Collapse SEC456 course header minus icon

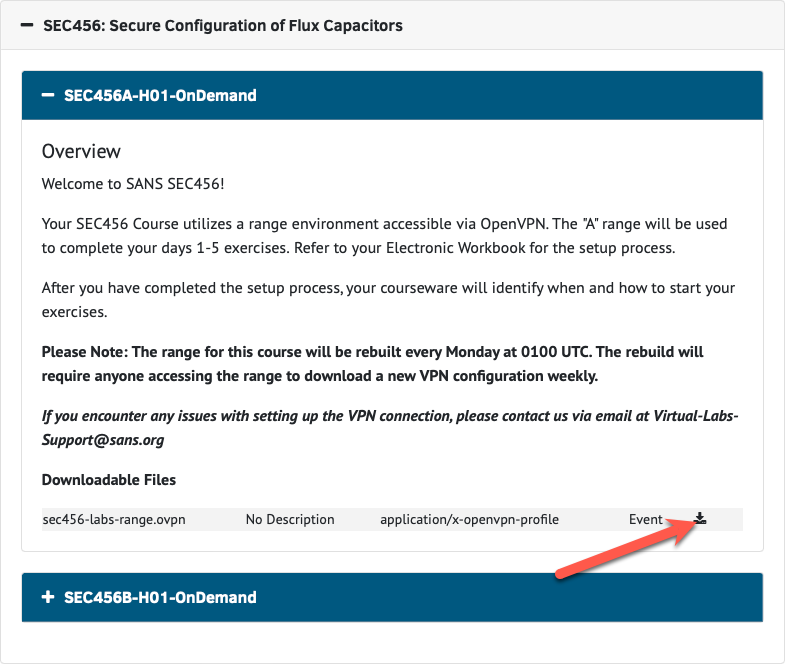pyautogui.click(x=27, y=25)
